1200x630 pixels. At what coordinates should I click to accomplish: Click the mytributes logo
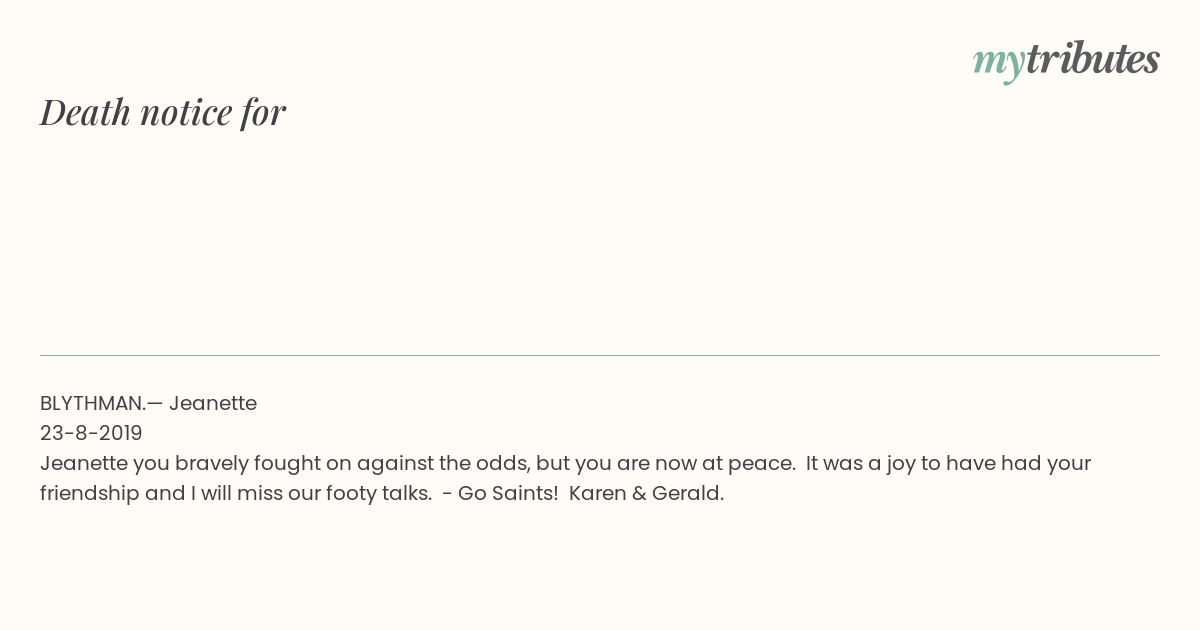1066,60
